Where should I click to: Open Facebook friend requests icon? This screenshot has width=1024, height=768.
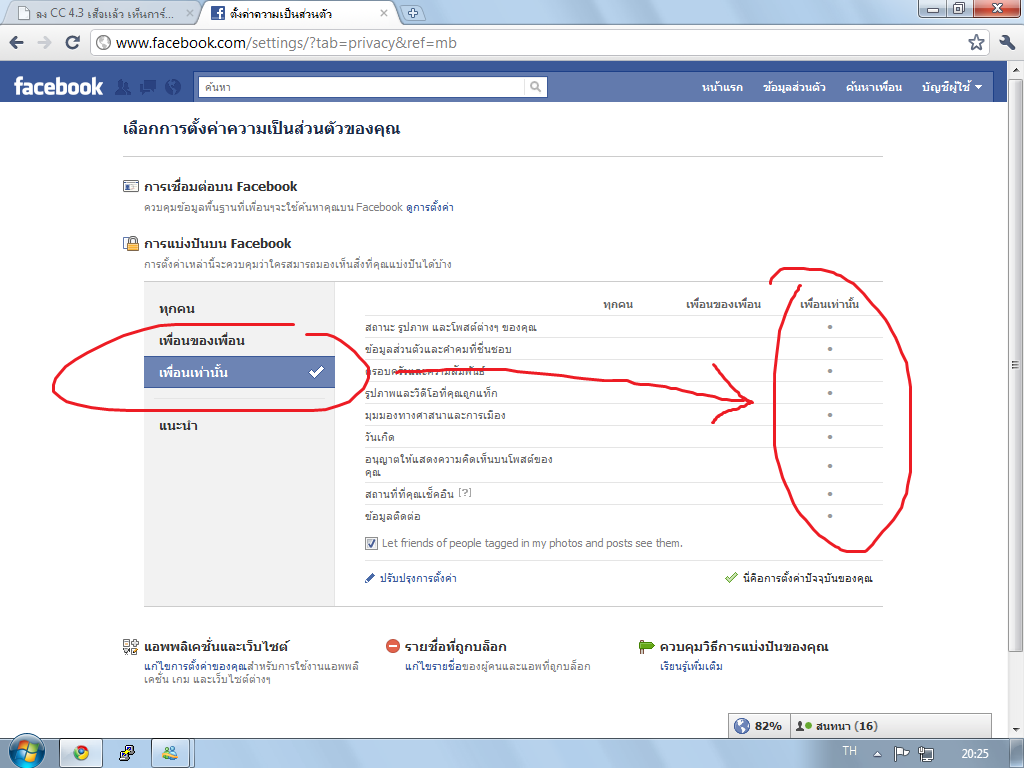coord(123,87)
